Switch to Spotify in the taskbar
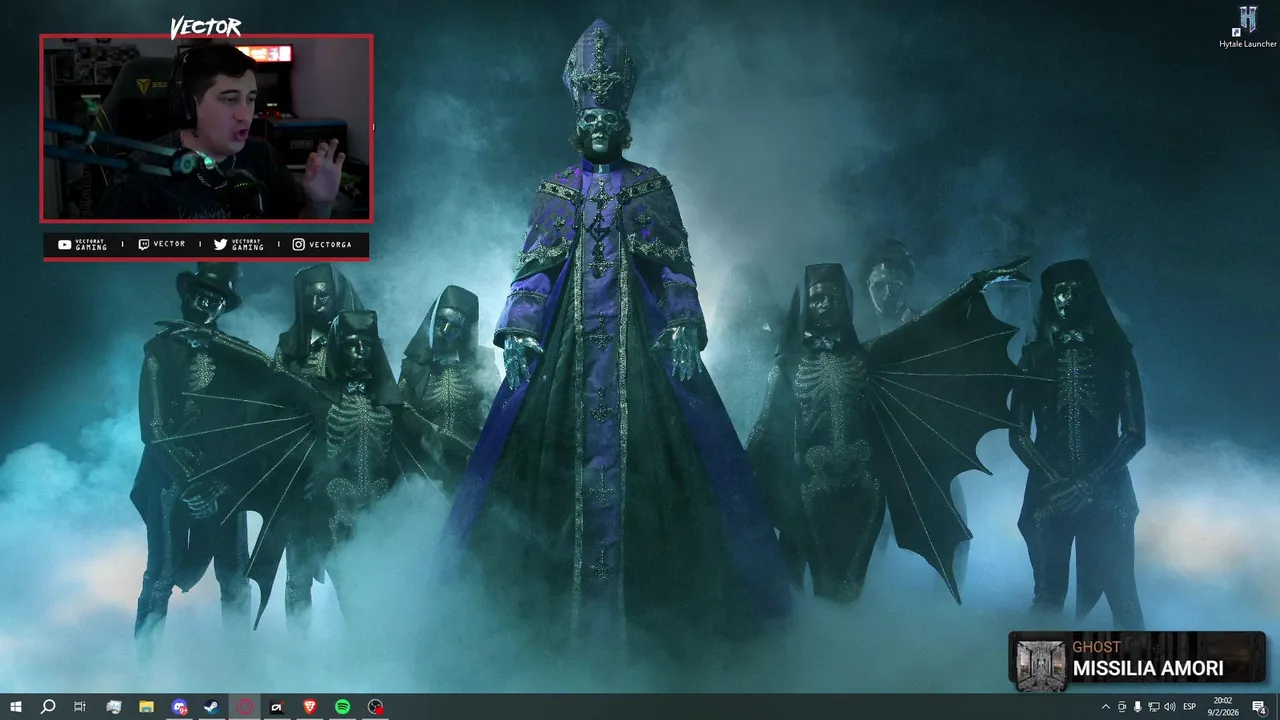 [343, 707]
